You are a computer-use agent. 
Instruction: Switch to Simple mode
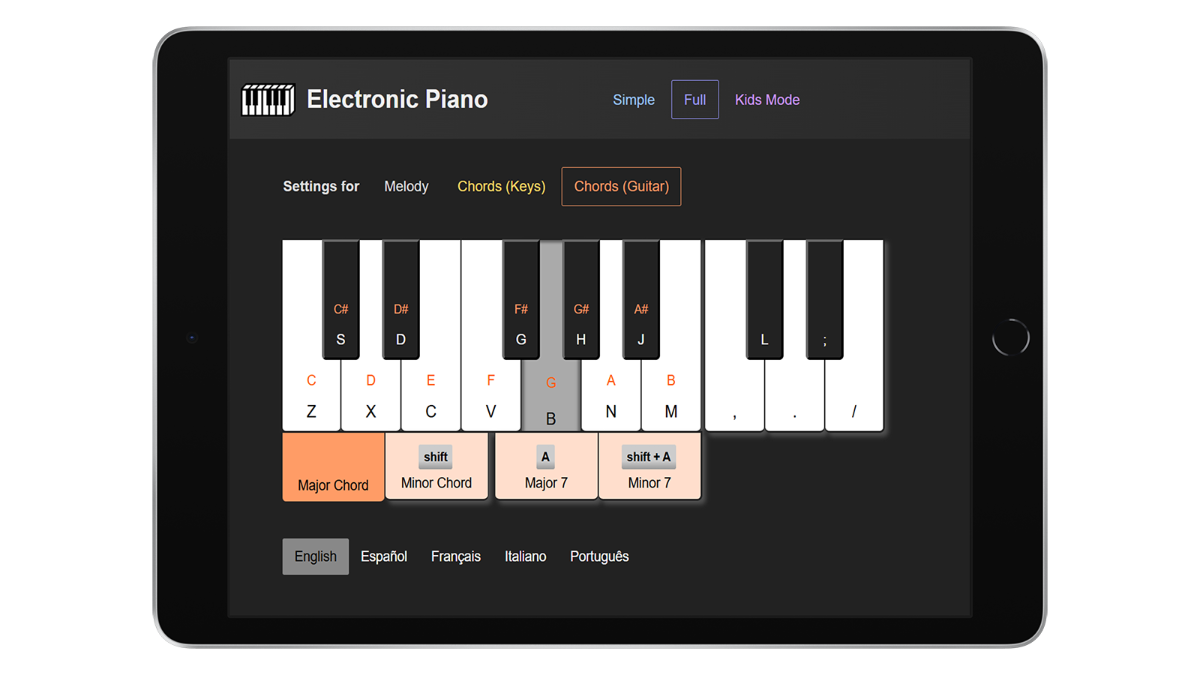(633, 99)
